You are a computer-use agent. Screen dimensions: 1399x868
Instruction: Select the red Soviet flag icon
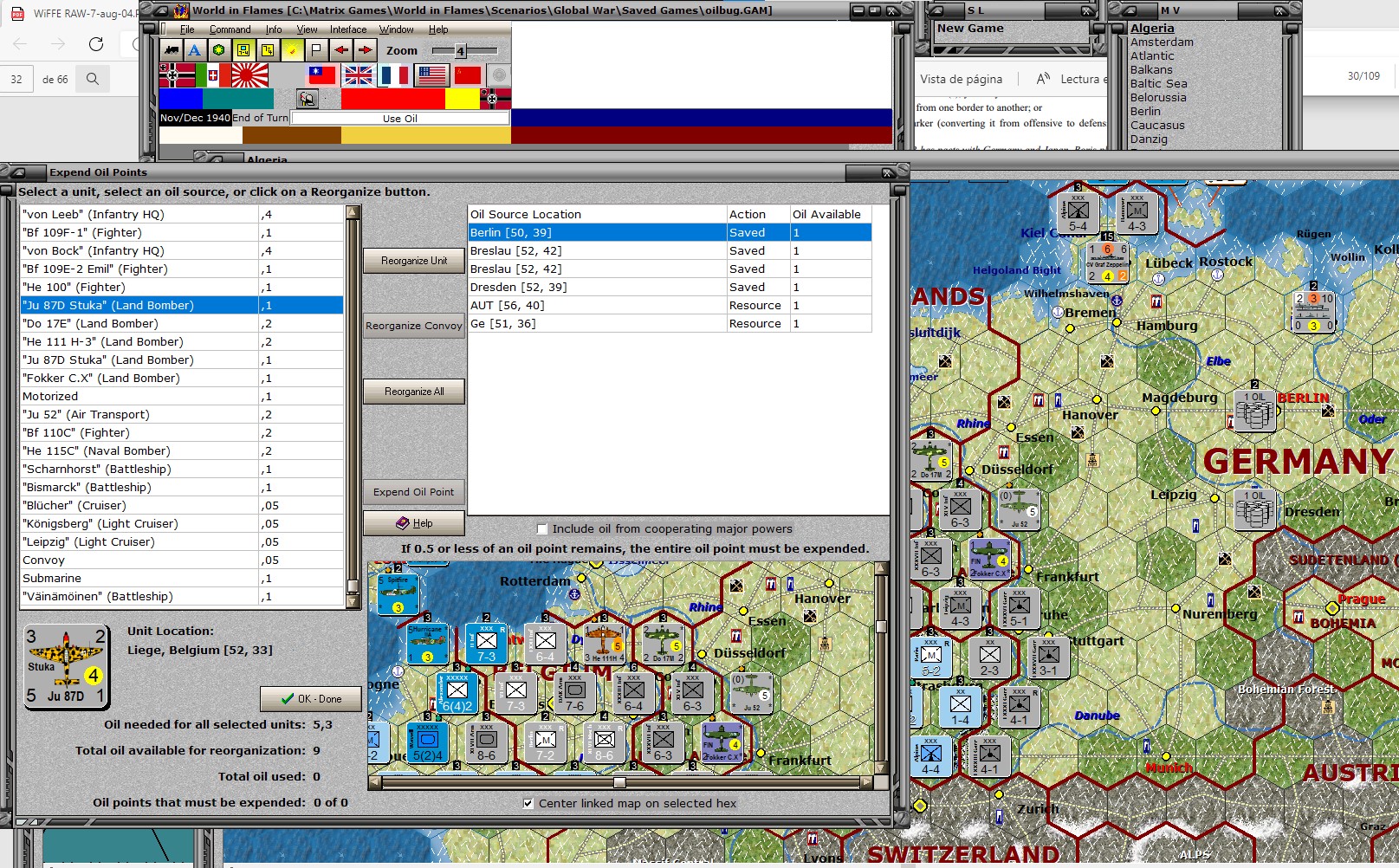tap(468, 75)
